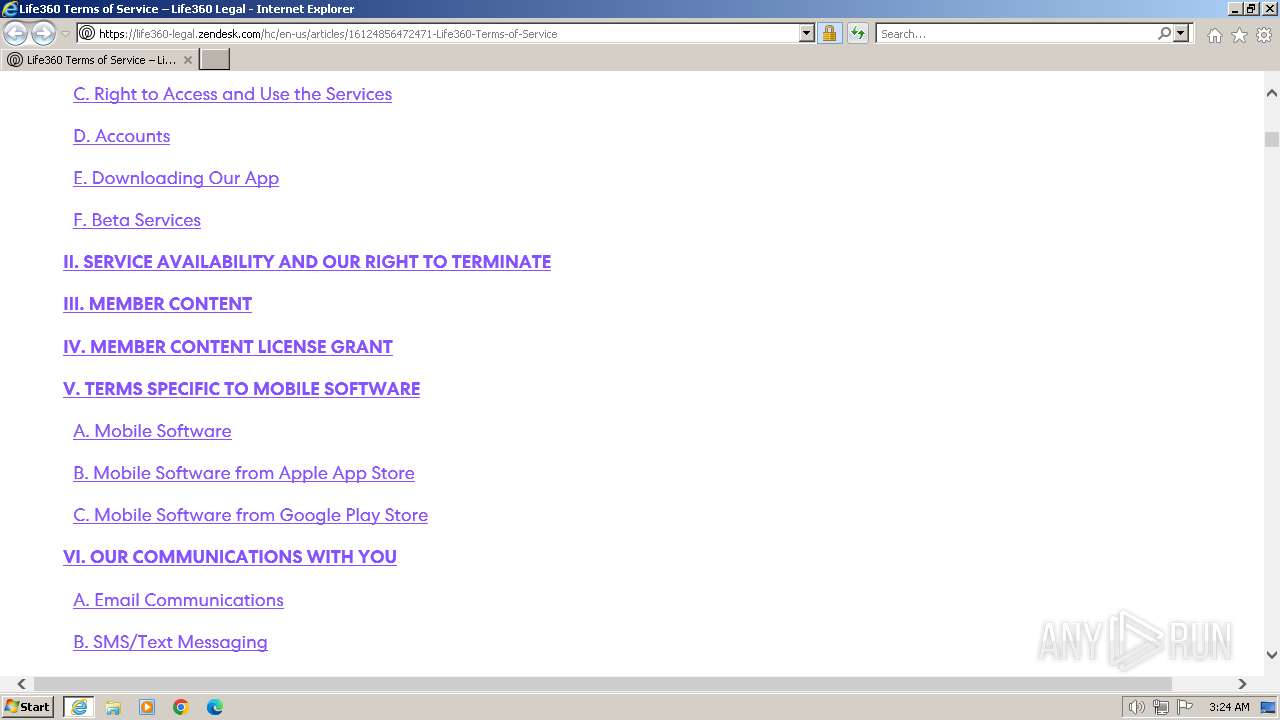Open 'C. Mobile Software from Google Play Store'

point(250,515)
